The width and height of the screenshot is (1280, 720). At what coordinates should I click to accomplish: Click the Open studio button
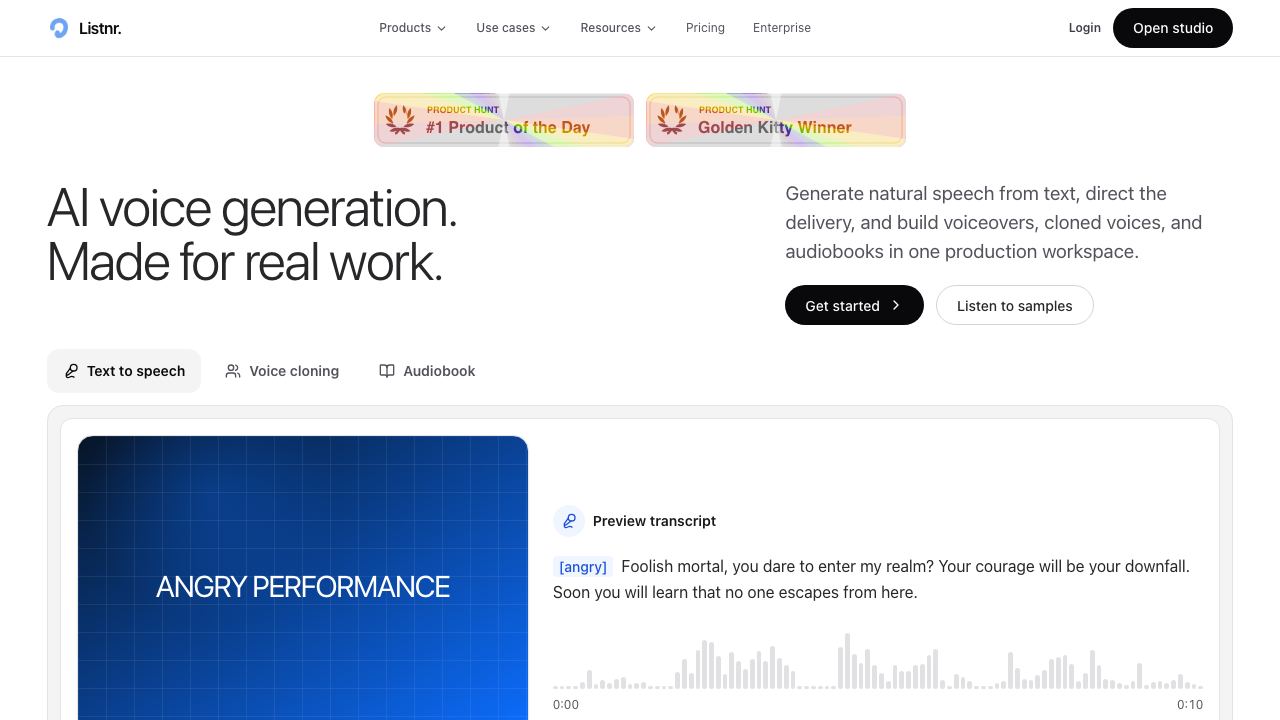coord(1173,28)
